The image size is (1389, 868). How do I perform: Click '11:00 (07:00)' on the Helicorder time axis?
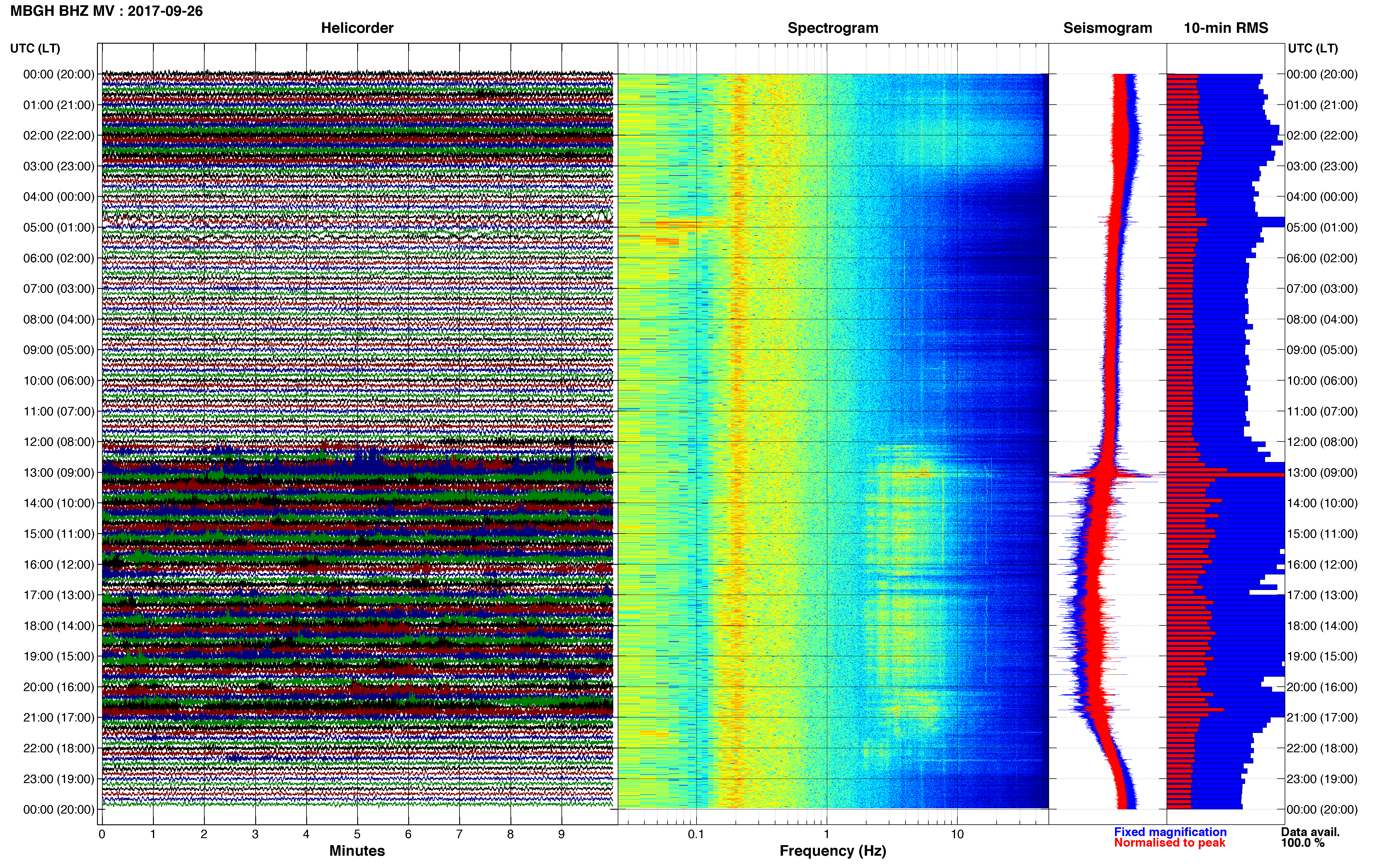tap(59, 412)
